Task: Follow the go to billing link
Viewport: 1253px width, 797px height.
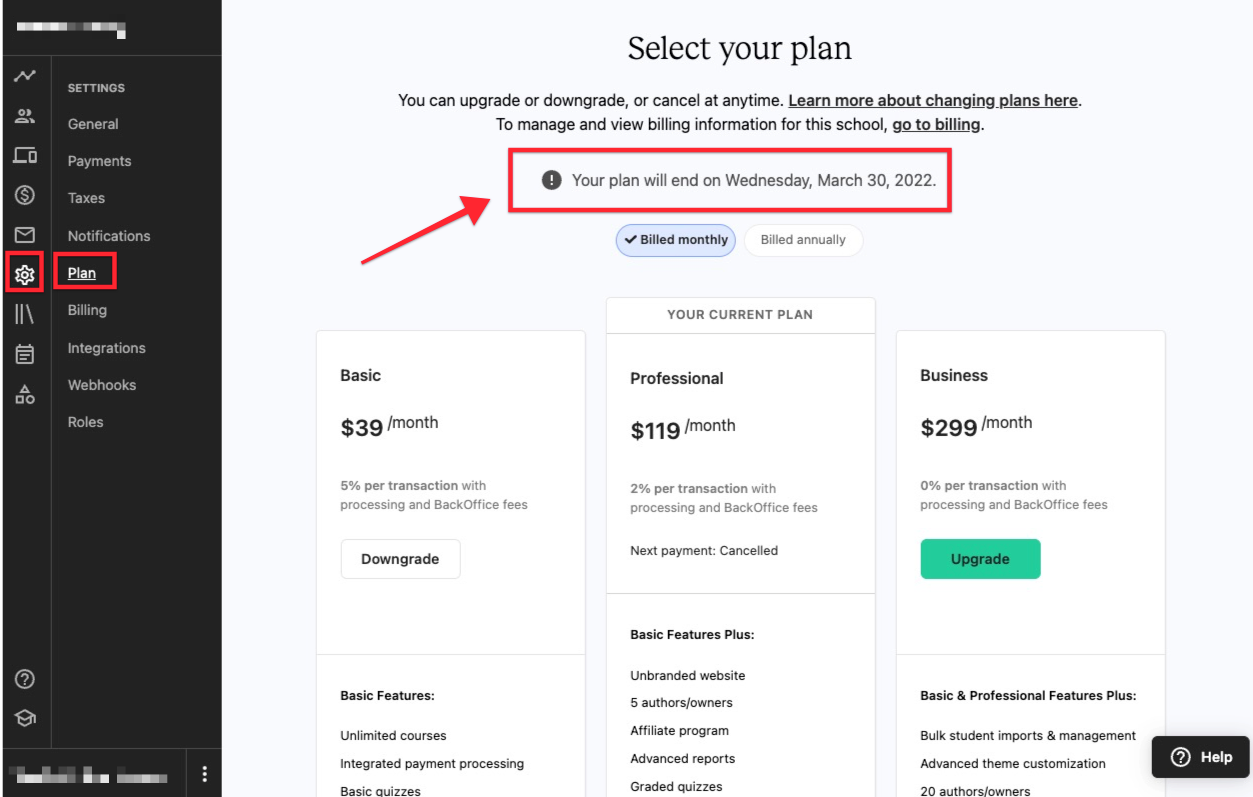Action: pos(936,125)
